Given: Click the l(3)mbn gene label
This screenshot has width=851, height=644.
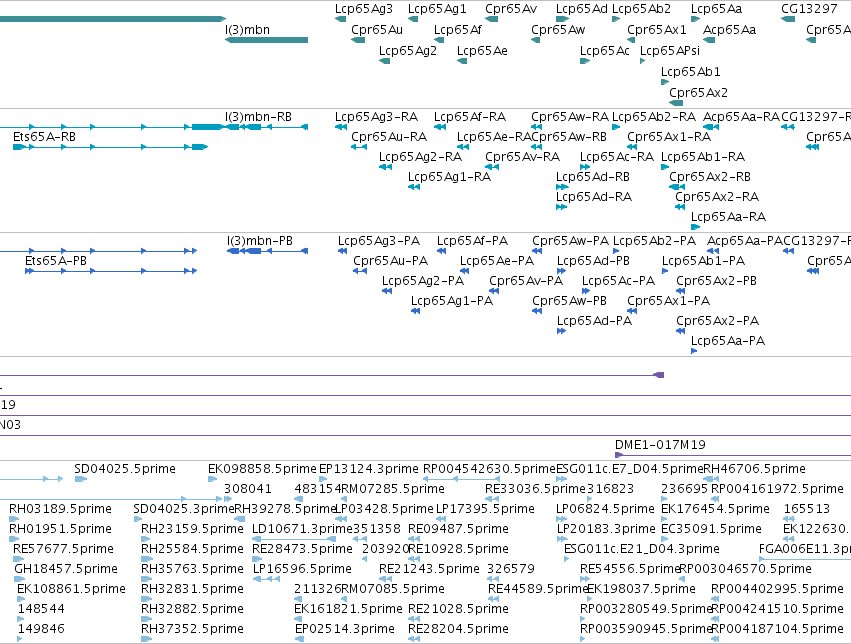Looking at the screenshot, I should pos(247,30).
